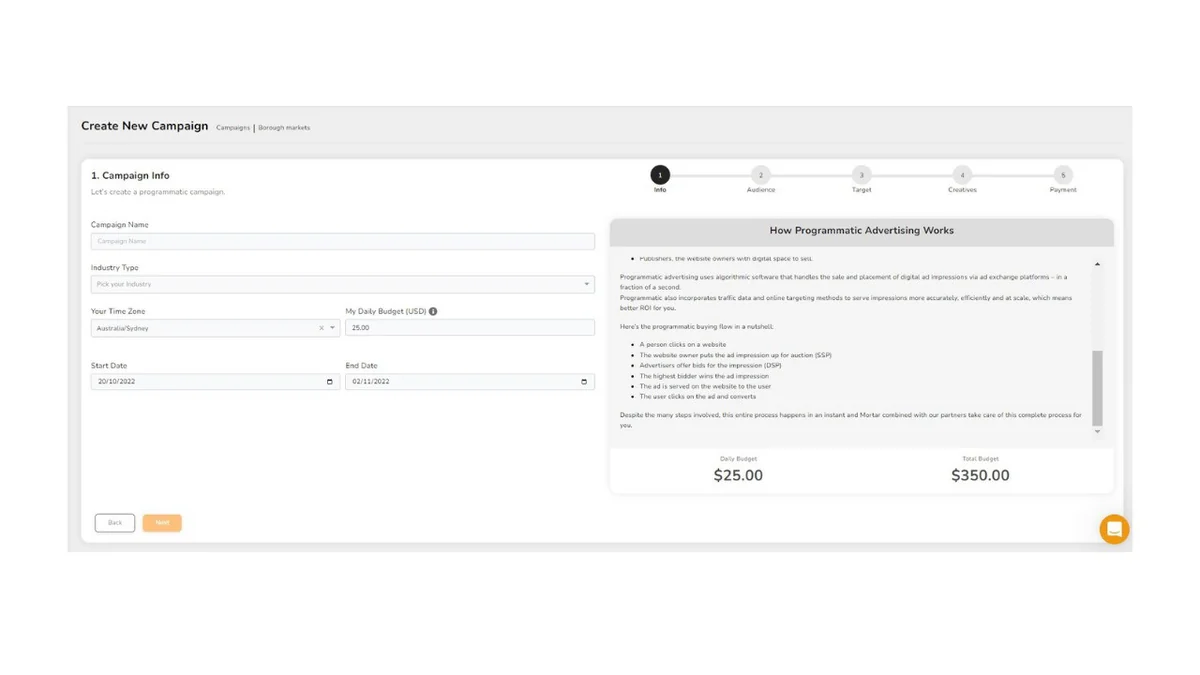Go to step 4 Creatives circle
The image size is (1200, 675).
click(962, 175)
